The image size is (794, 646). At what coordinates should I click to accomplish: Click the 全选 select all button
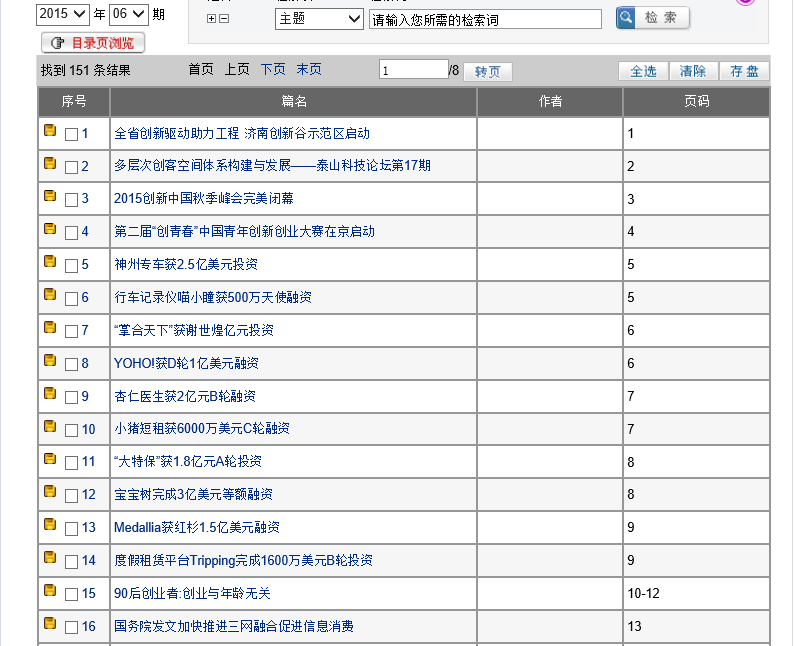[x=643, y=71]
